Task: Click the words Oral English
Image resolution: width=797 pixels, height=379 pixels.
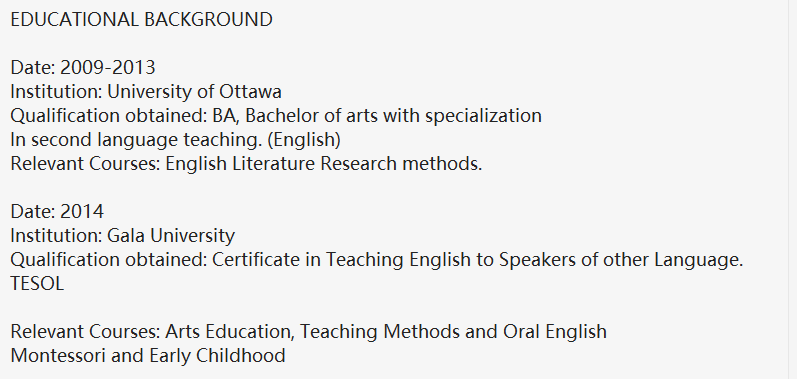Action: coord(555,332)
